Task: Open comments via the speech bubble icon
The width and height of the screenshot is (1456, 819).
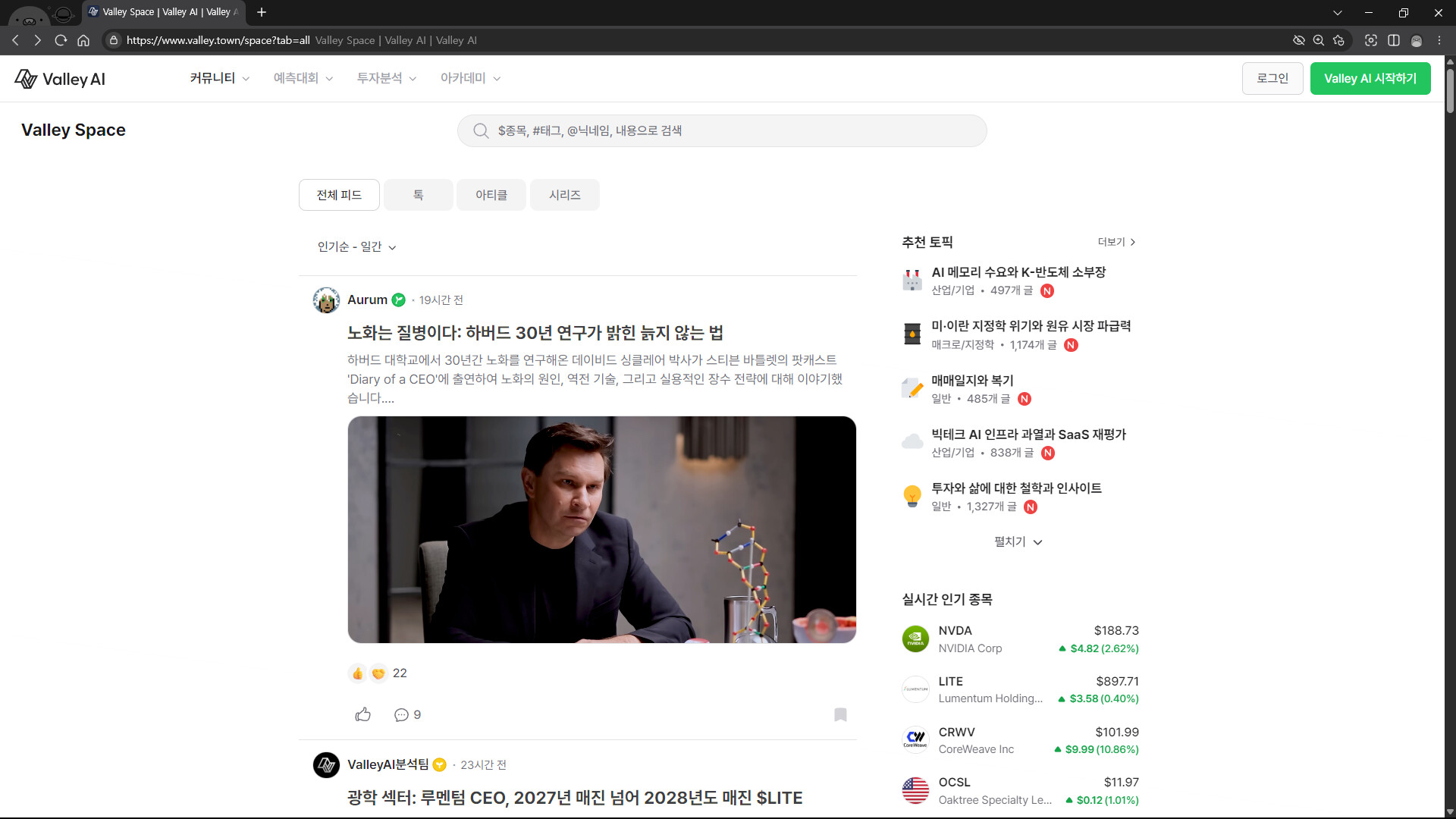Action: tap(401, 714)
